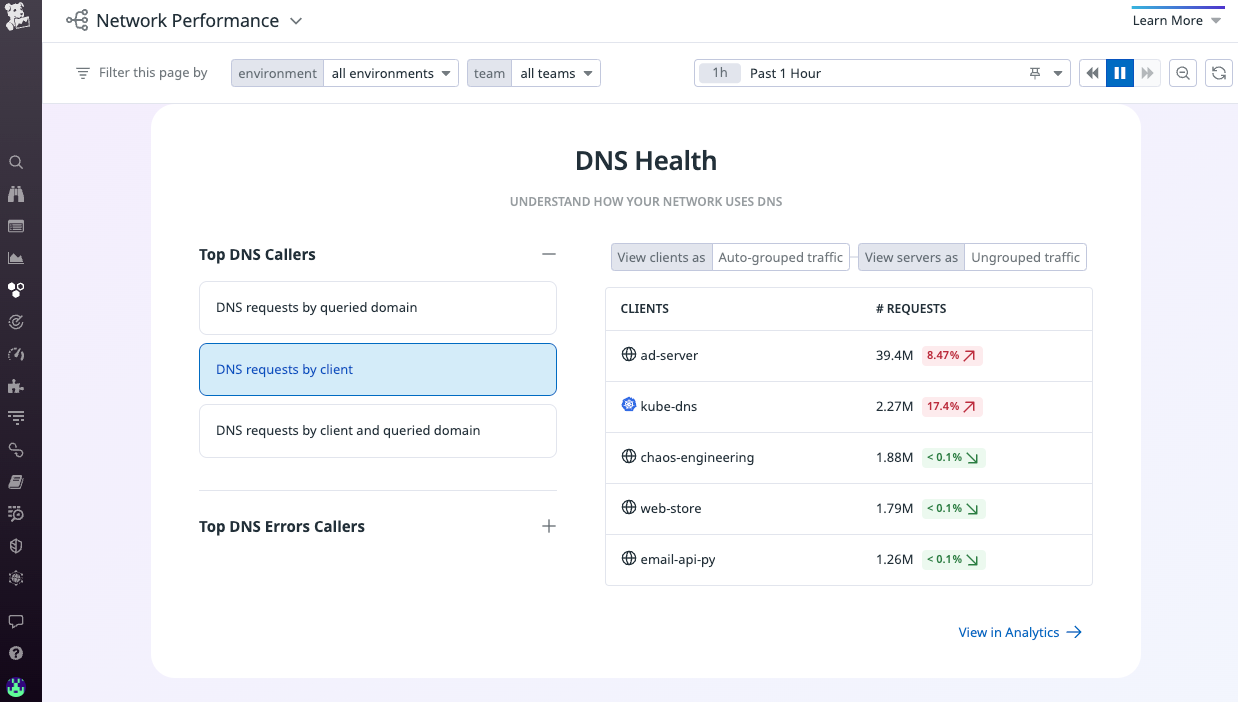Select DNS requests by queried domain

(378, 307)
